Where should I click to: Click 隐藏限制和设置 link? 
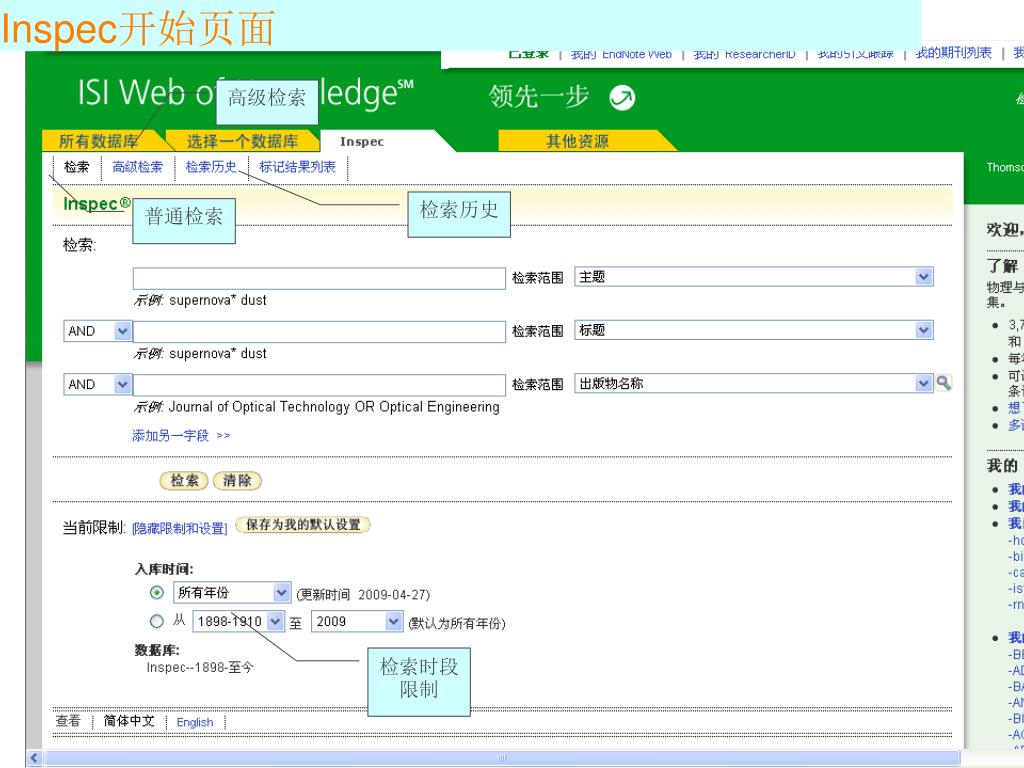(x=180, y=528)
